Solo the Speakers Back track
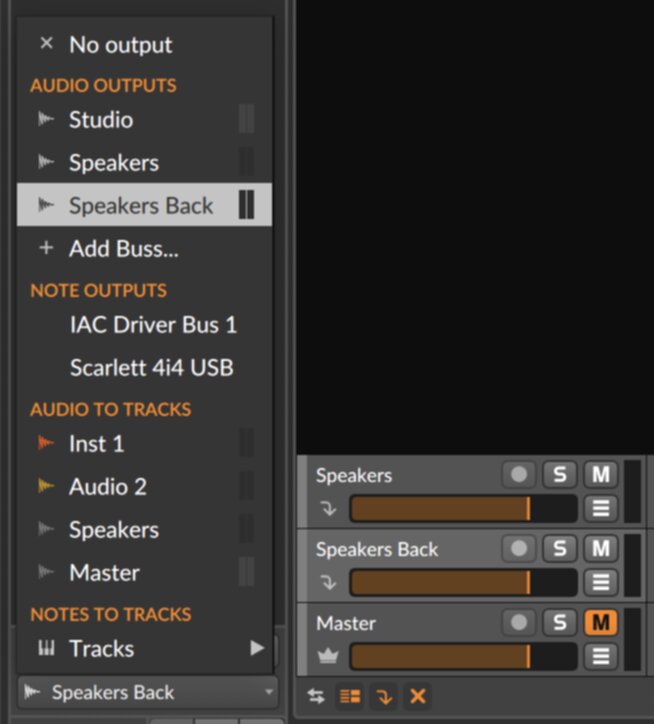This screenshot has width=654, height=724. (x=560, y=549)
